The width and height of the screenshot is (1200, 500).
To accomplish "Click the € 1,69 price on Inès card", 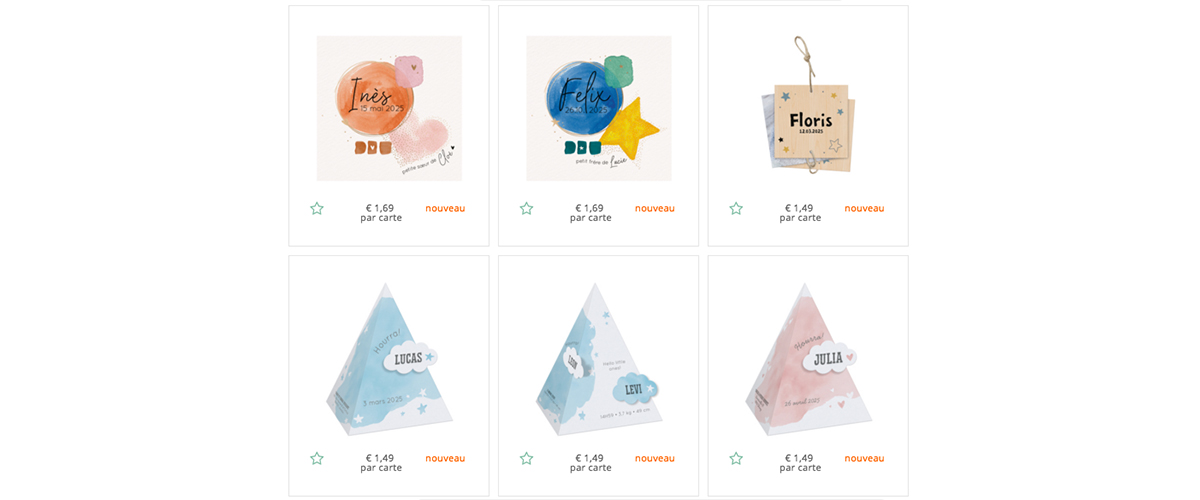I will tap(380, 208).
